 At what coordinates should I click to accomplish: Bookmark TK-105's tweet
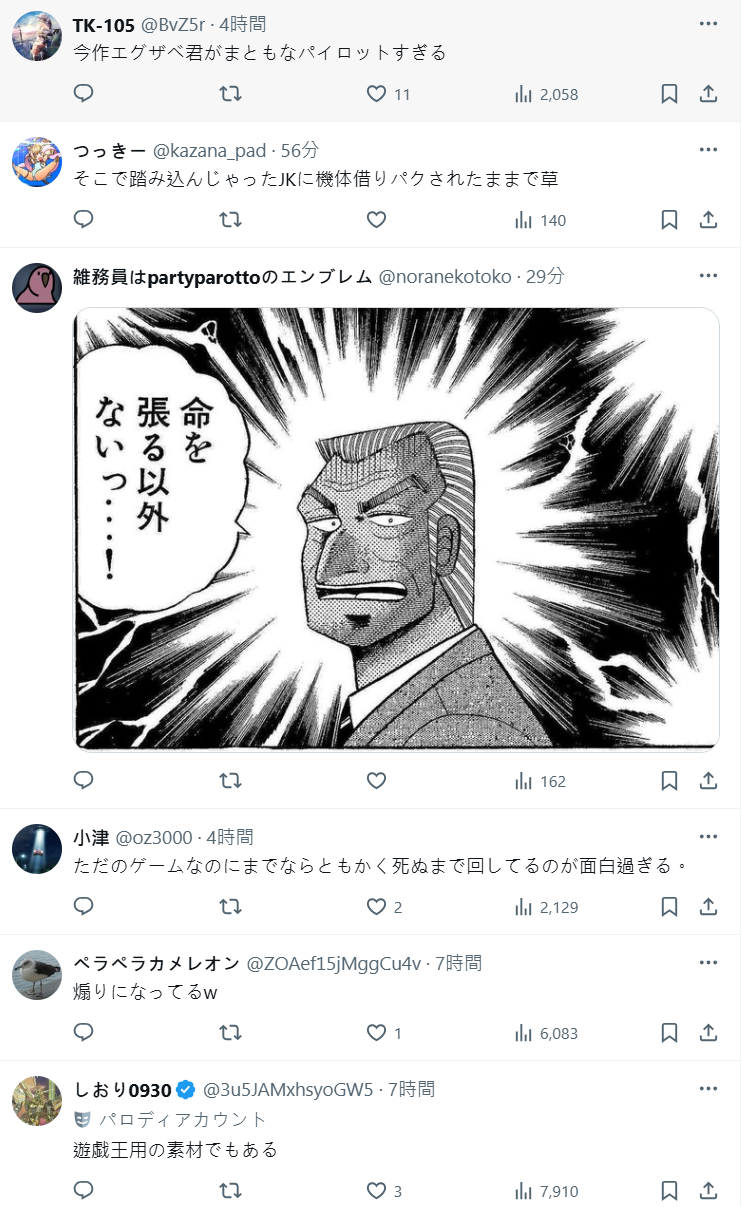pos(670,94)
